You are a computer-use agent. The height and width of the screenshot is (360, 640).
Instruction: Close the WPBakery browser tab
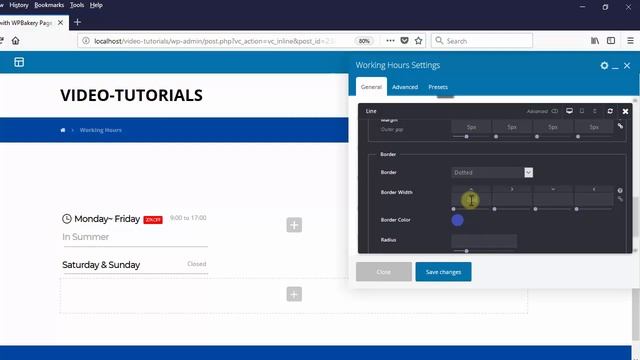click(x=60, y=23)
